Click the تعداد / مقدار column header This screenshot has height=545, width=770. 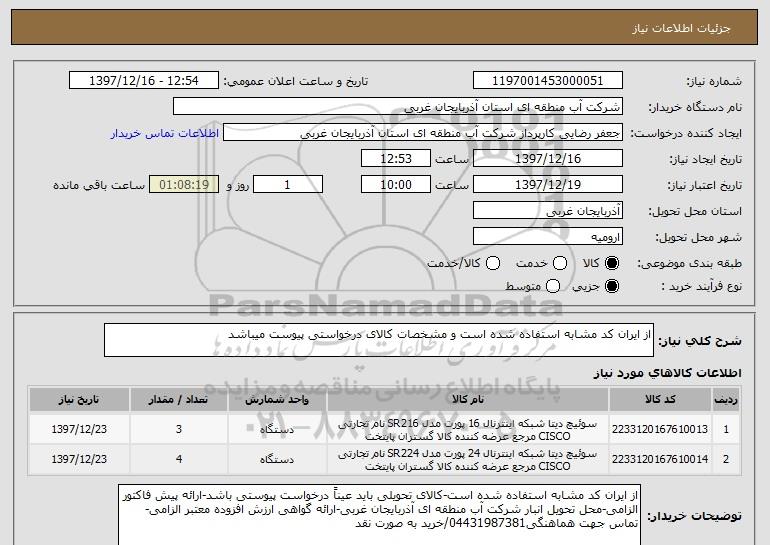179,400
